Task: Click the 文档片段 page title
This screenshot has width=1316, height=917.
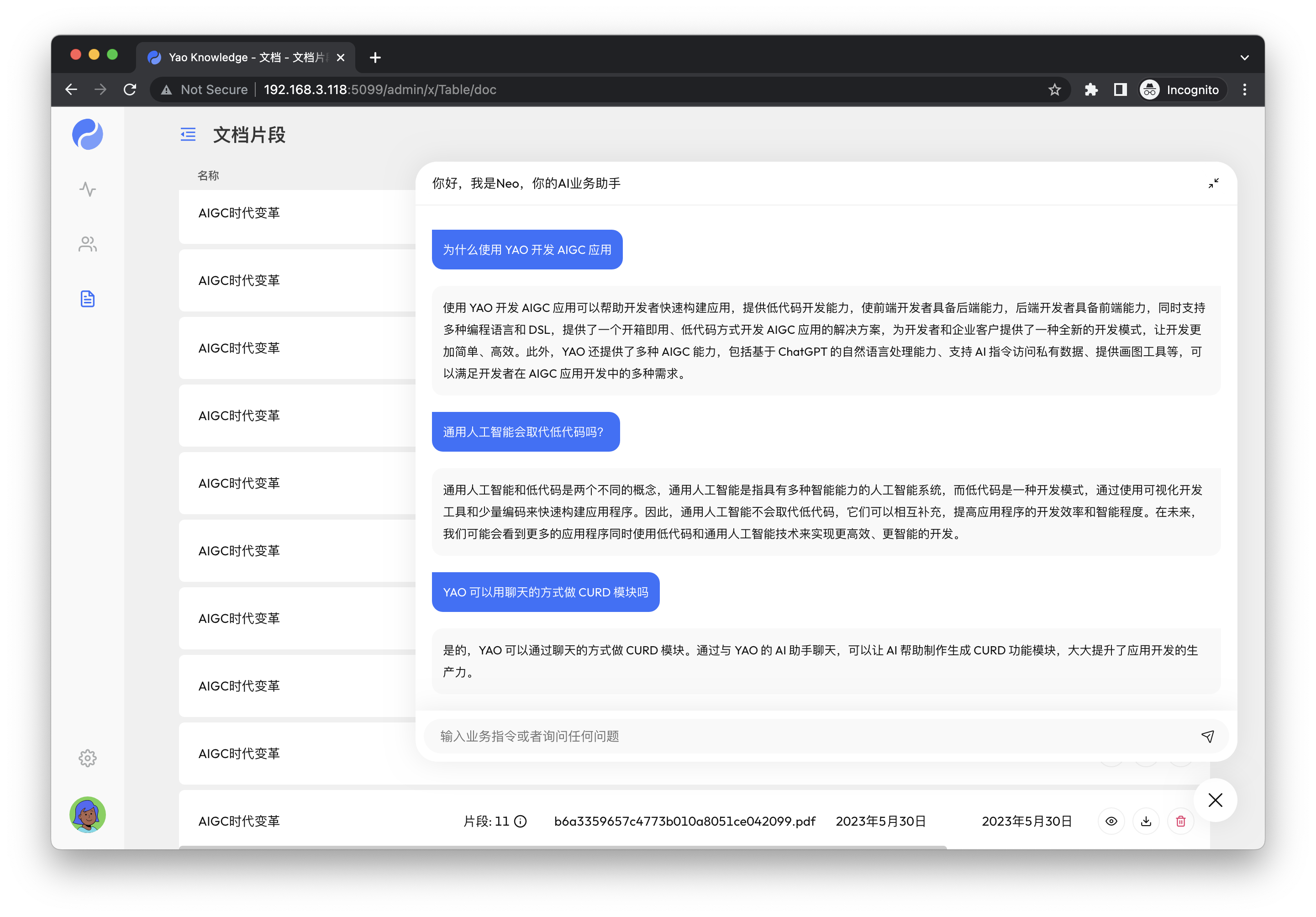Action: [249, 135]
